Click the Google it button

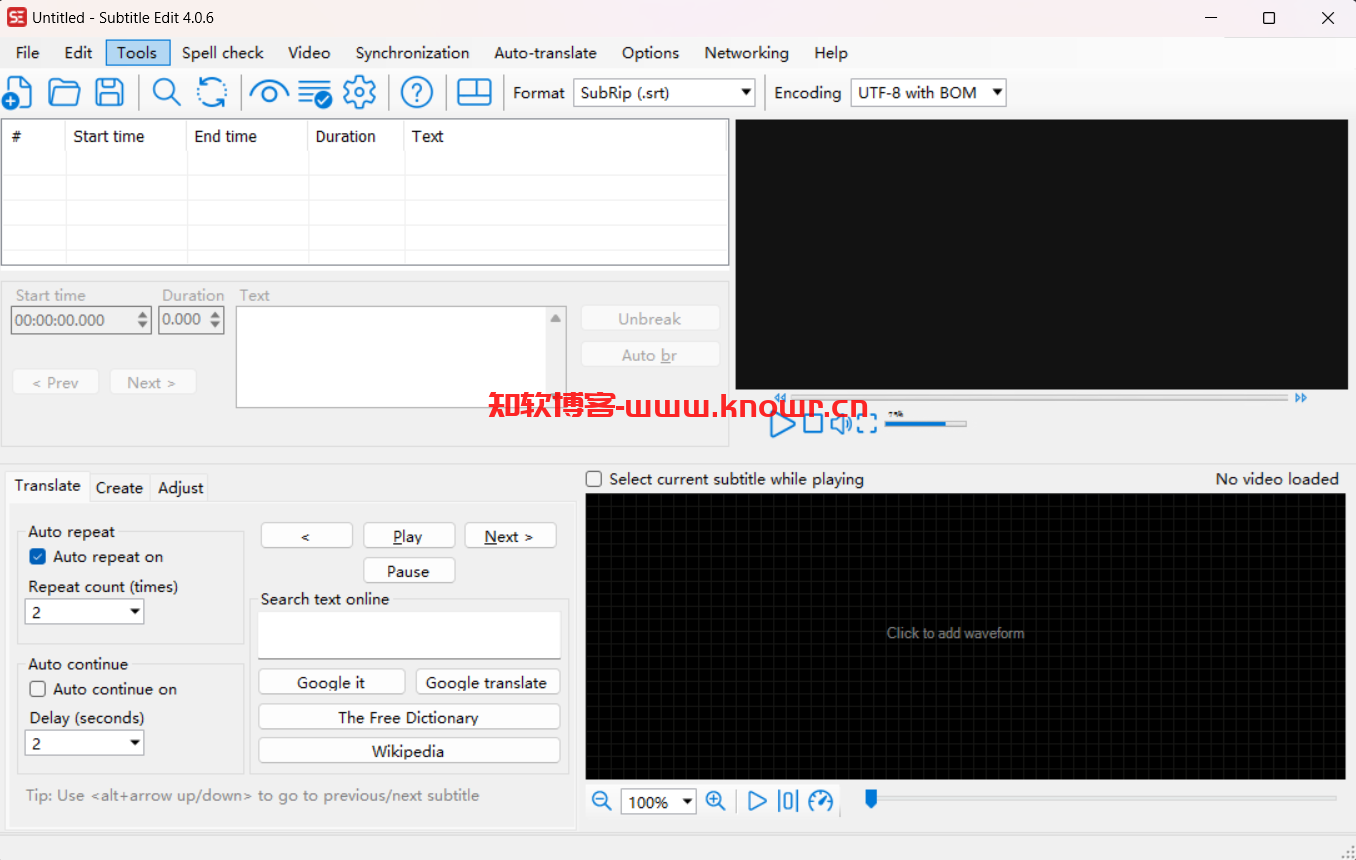[x=331, y=682]
